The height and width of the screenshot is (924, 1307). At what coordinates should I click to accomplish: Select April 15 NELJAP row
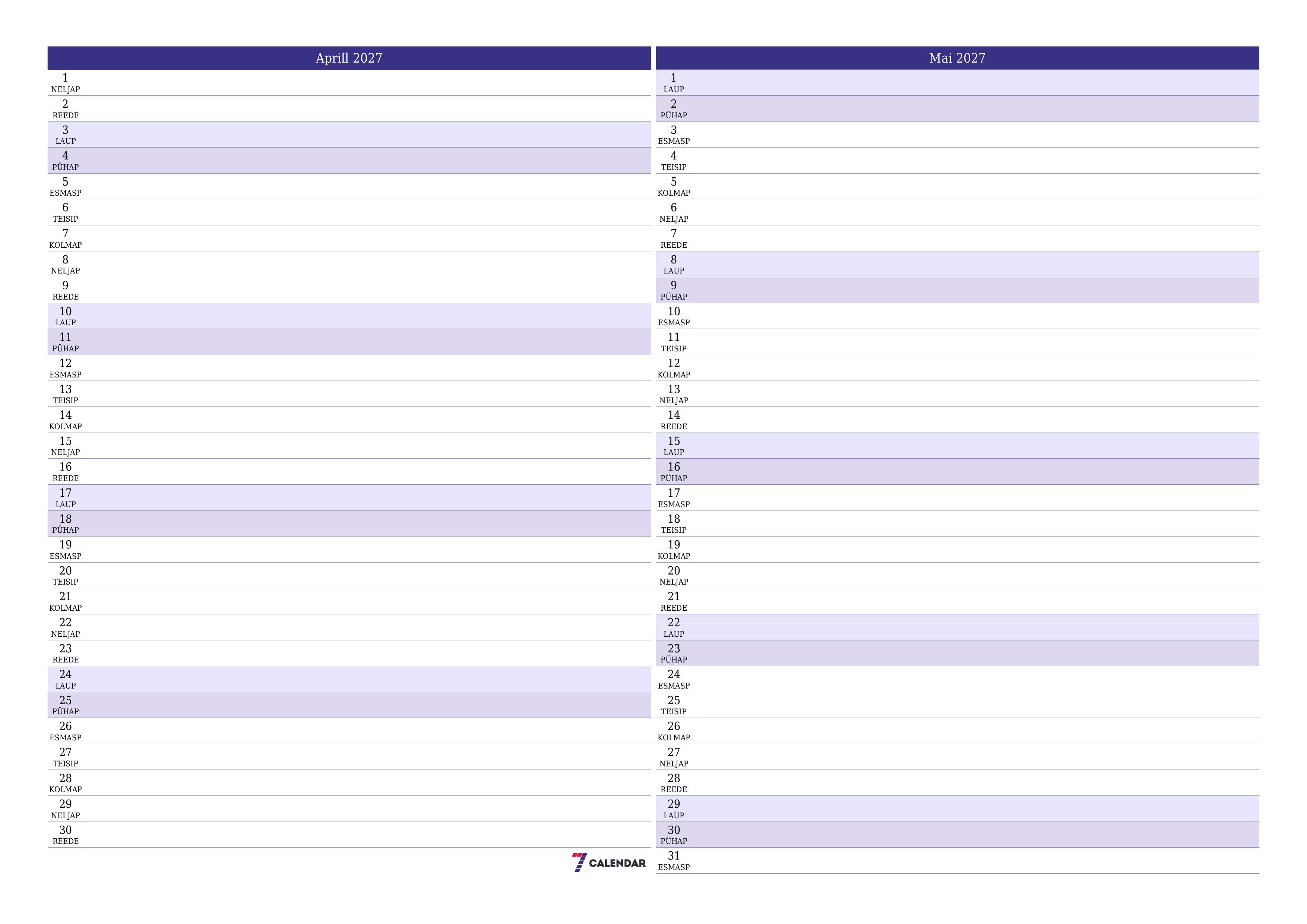349,445
